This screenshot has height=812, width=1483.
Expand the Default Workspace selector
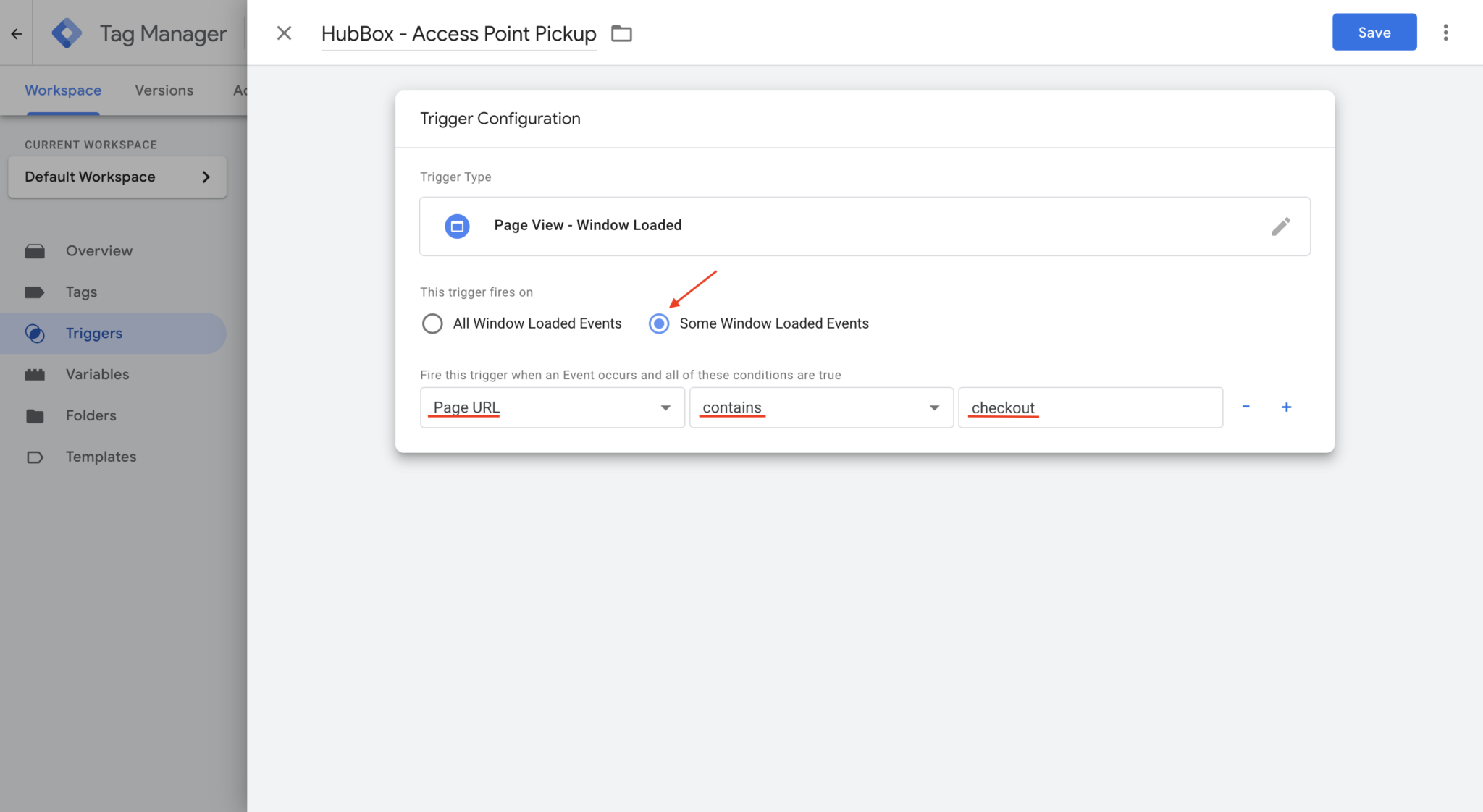click(x=117, y=177)
